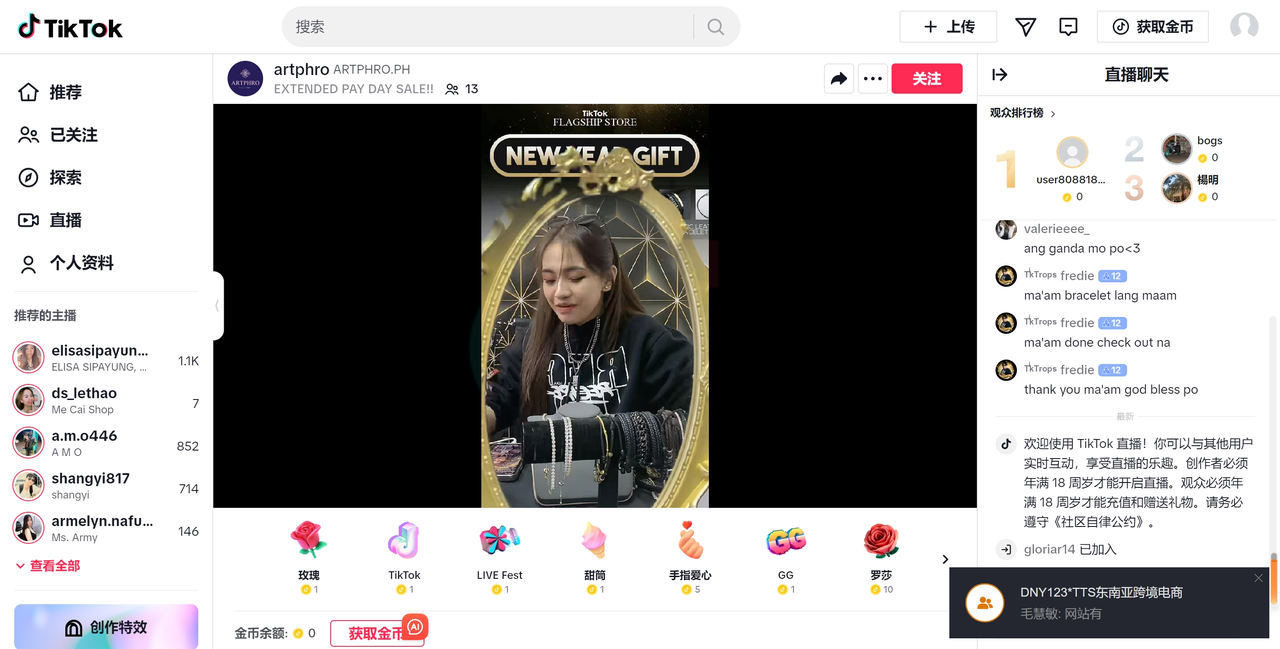This screenshot has height=649, width=1280.
Task: Follow the artphro streamer
Action: coord(926,79)
